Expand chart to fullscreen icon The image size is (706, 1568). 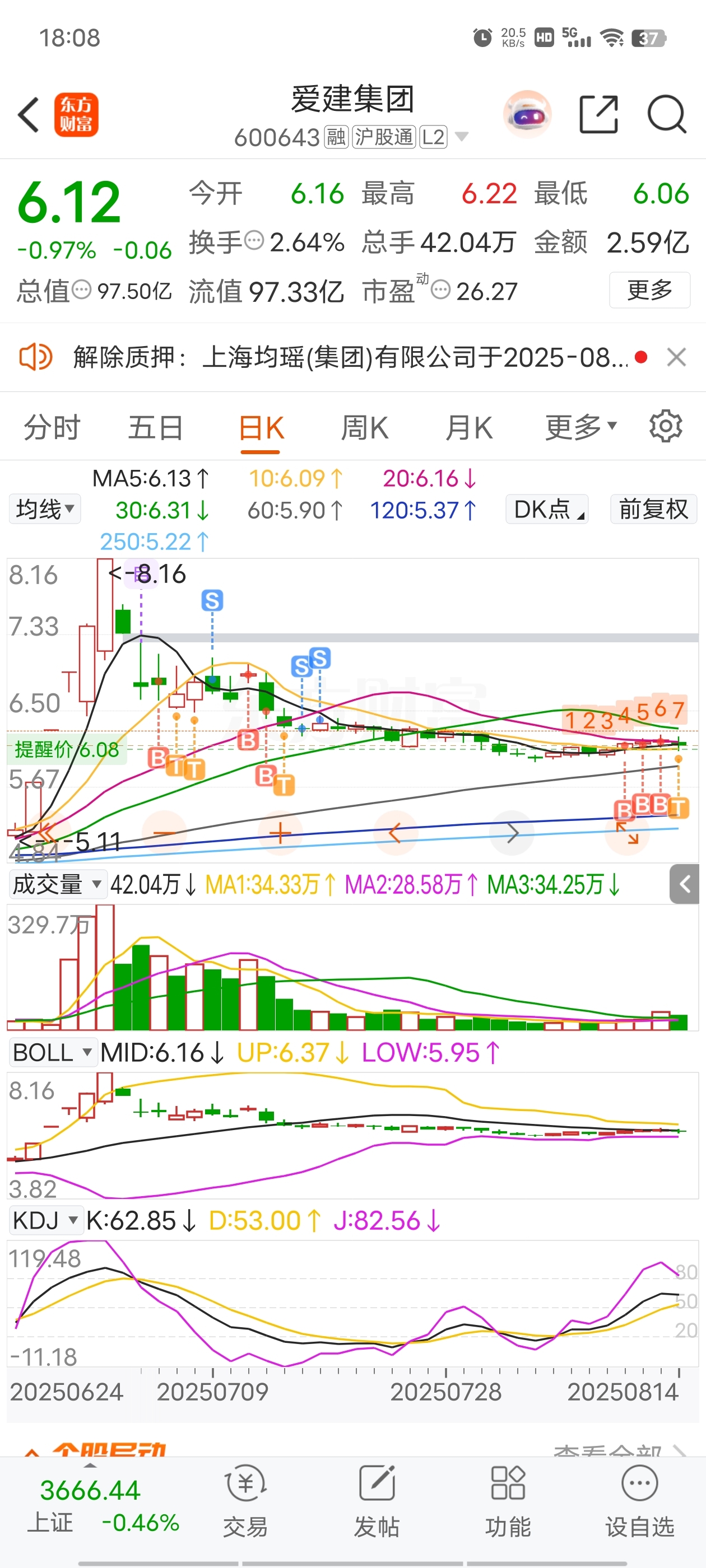[x=628, y=833]
